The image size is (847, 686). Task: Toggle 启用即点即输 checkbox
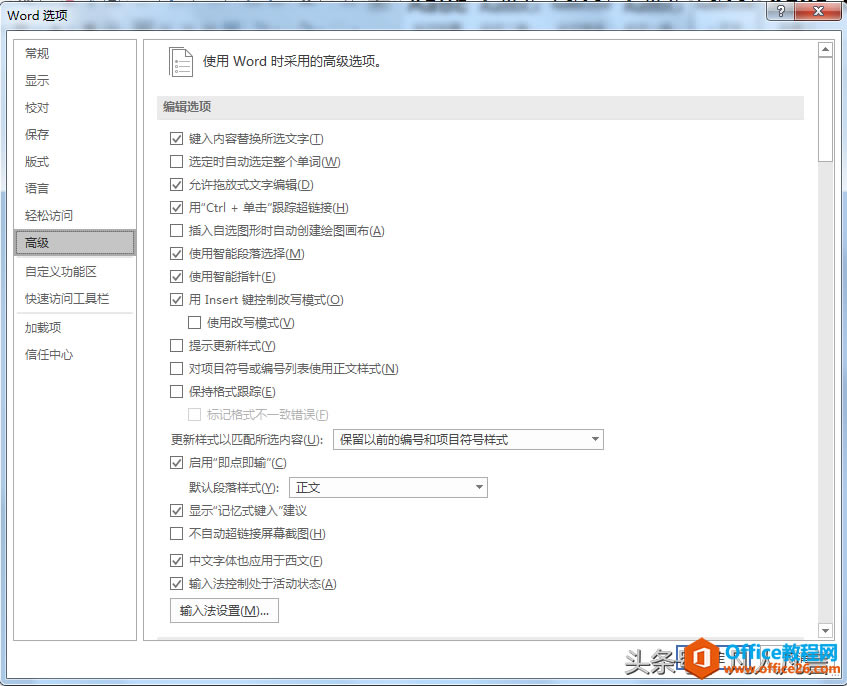pos(176,462)
